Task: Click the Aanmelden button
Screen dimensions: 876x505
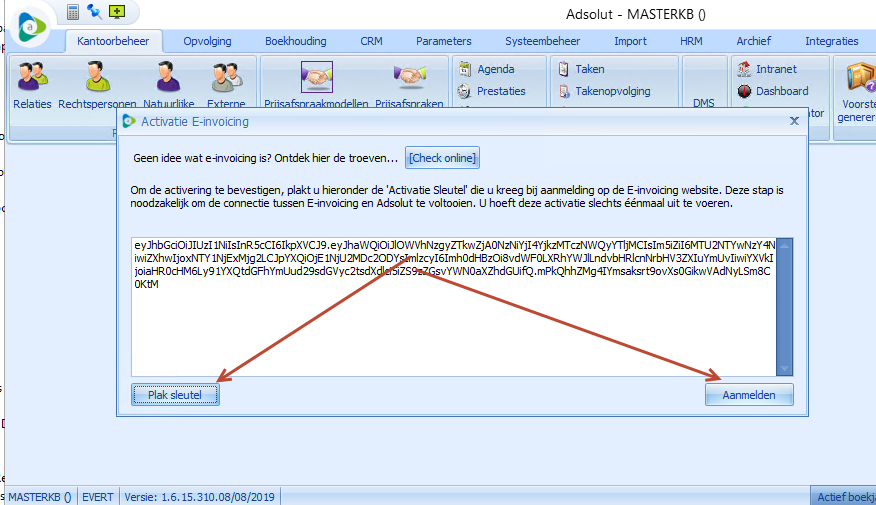Action: [x=748, y=395]
